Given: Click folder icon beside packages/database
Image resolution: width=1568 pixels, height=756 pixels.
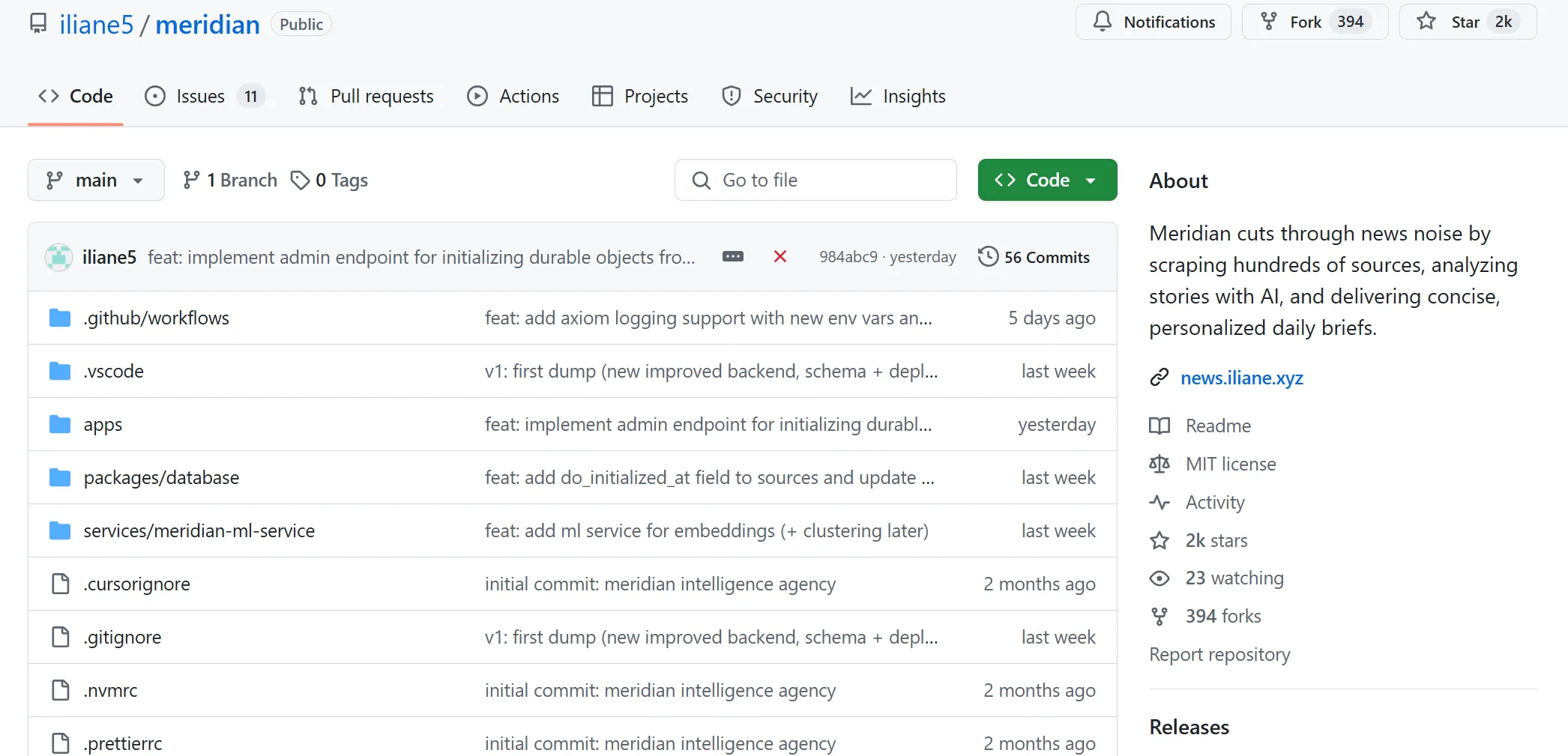Looking at the screenshot, I should click(x=60, y=477).
